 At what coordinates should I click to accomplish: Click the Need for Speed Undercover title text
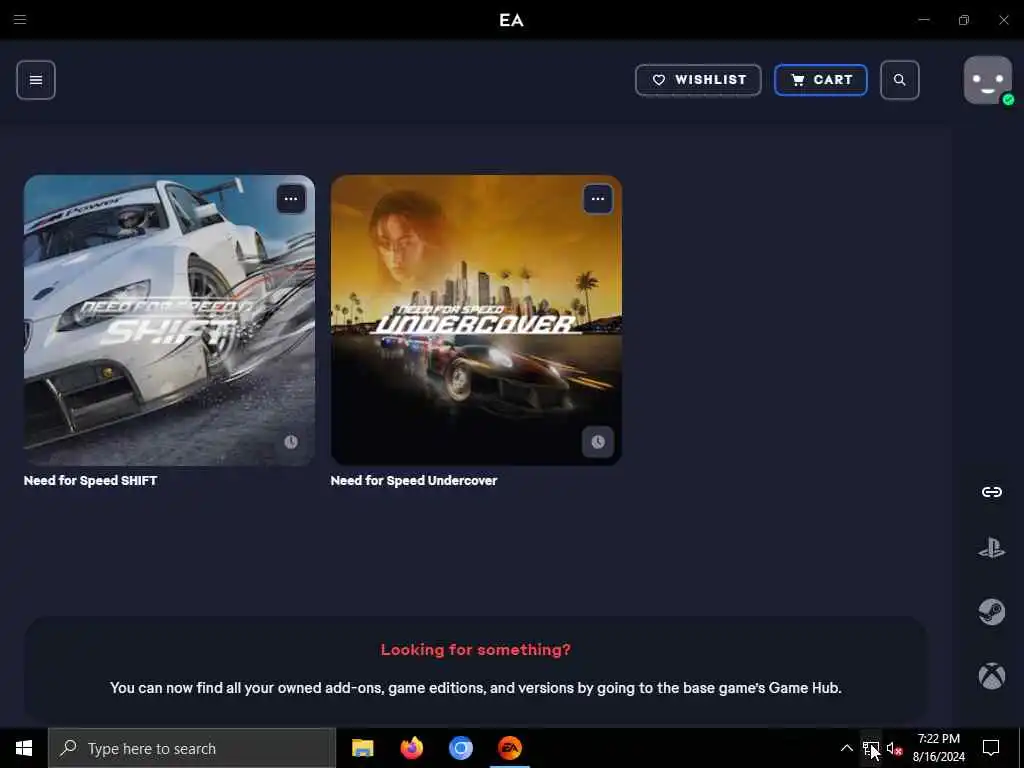click(414, 481)
